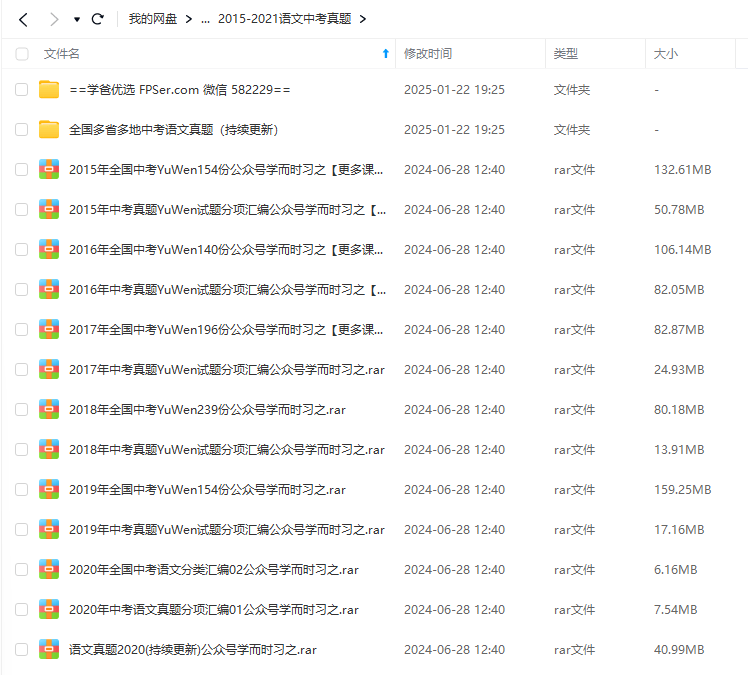Select checkbox for 2020年全国中考语文分类汇编02 file
The width and height of the screenshot is (748, 675).
(x=21, y=570)
